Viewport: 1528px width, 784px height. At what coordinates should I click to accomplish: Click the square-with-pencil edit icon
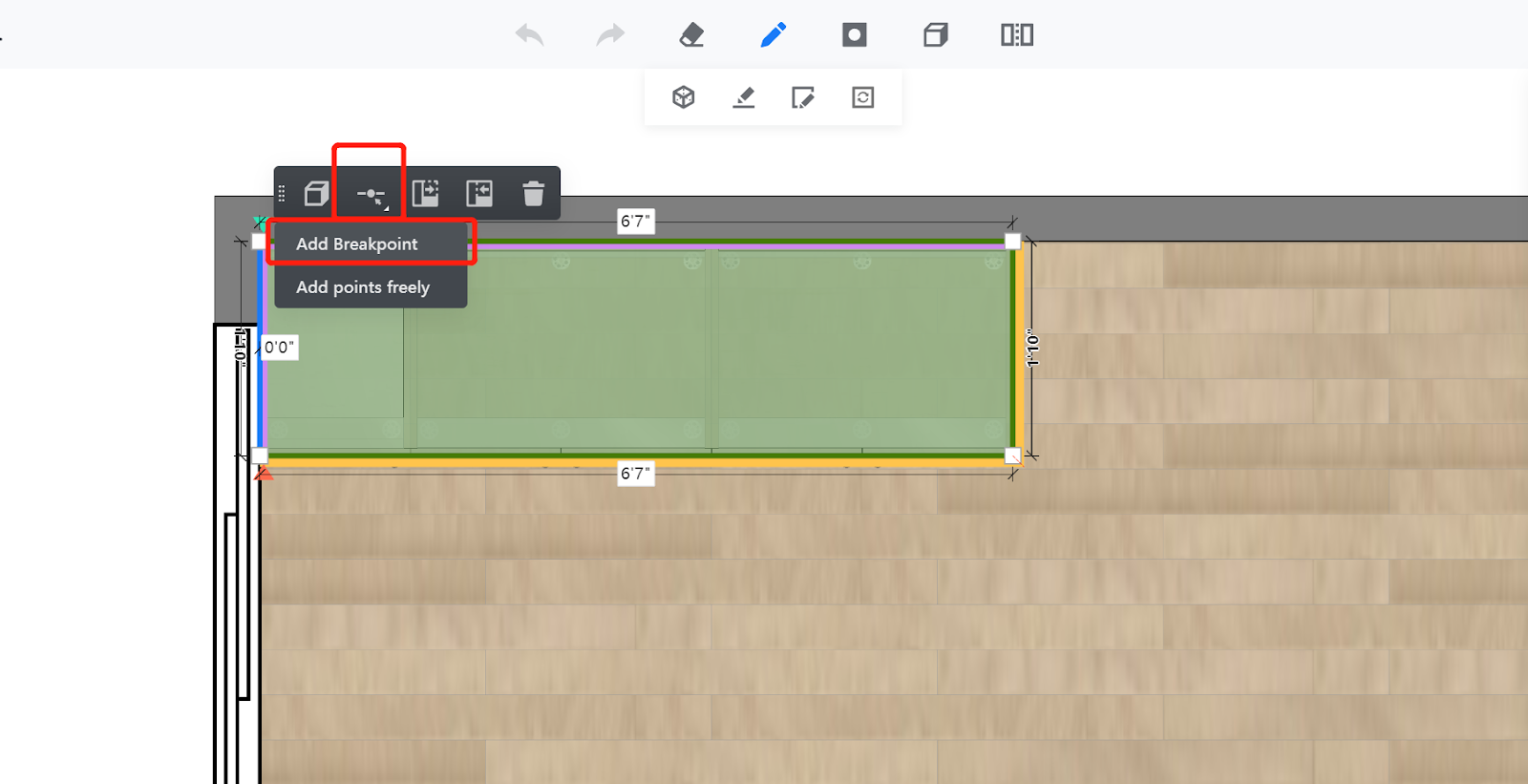[x=803, y=97]
